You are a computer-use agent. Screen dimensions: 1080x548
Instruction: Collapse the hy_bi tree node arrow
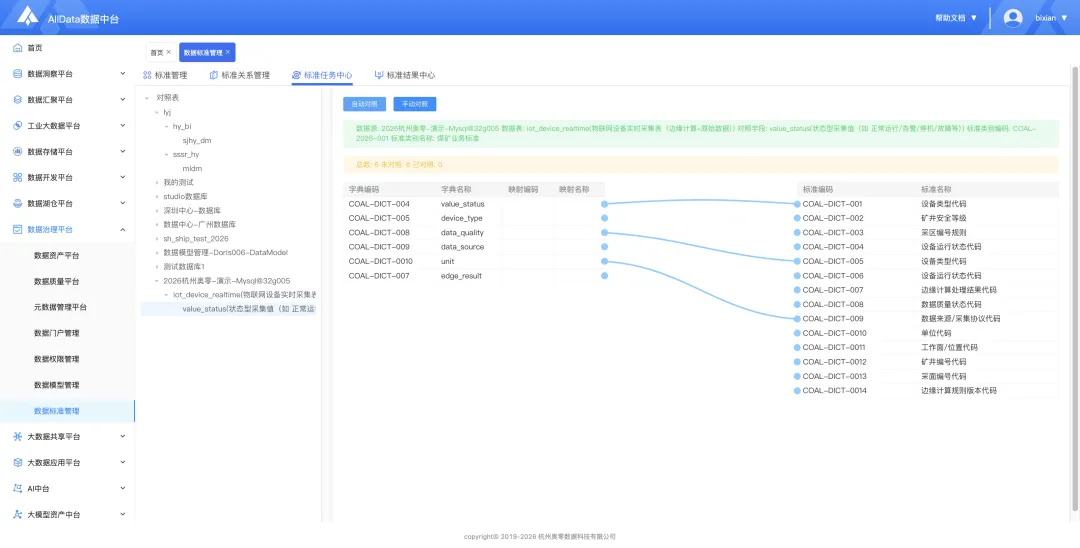pos(166,126)
